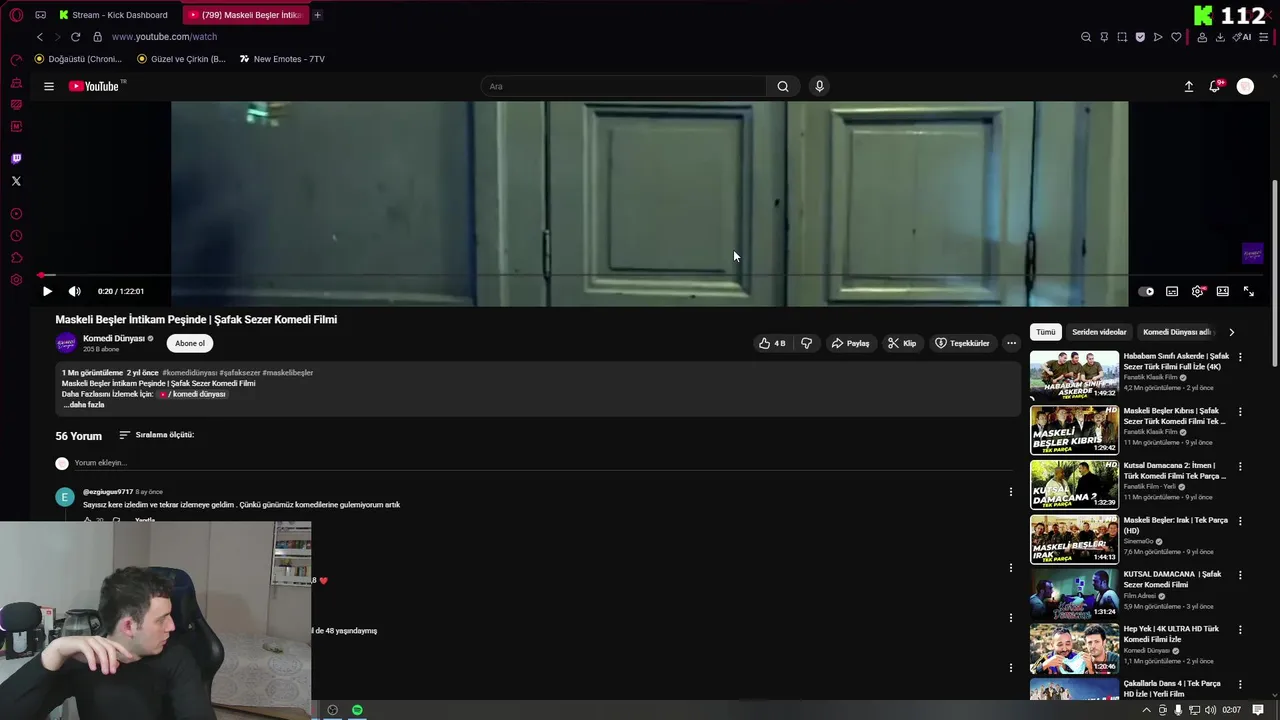Click the heart icon in browser toolbar

tap(1176, 37)
